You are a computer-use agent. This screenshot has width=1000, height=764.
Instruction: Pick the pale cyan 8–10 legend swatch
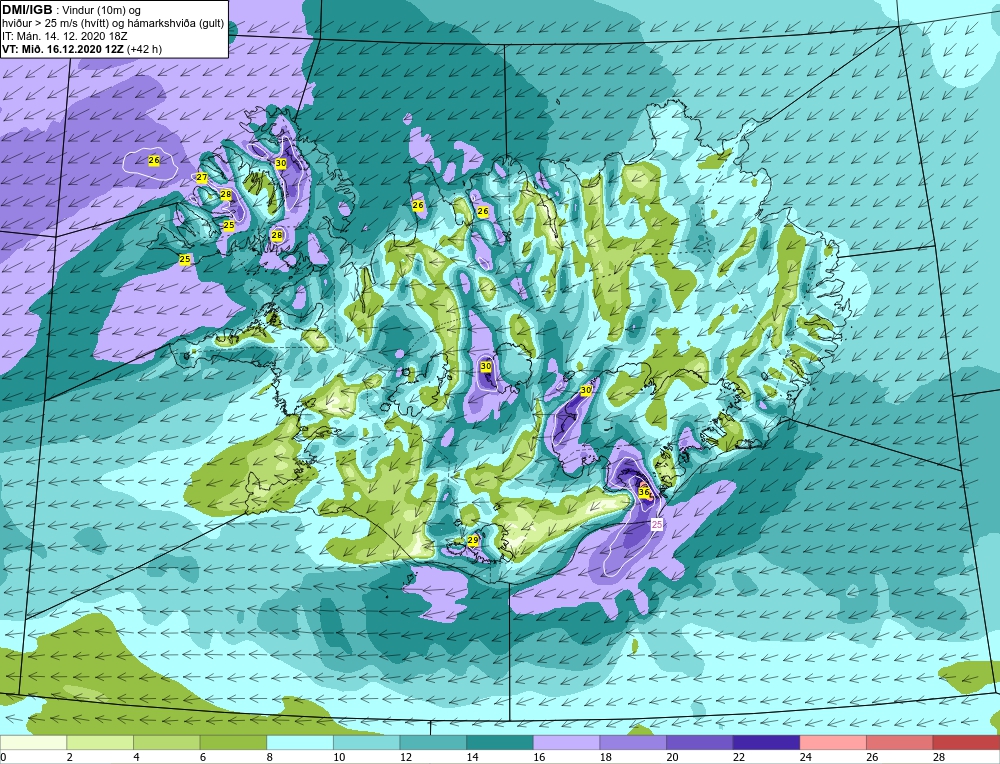(x=300, y=742)
